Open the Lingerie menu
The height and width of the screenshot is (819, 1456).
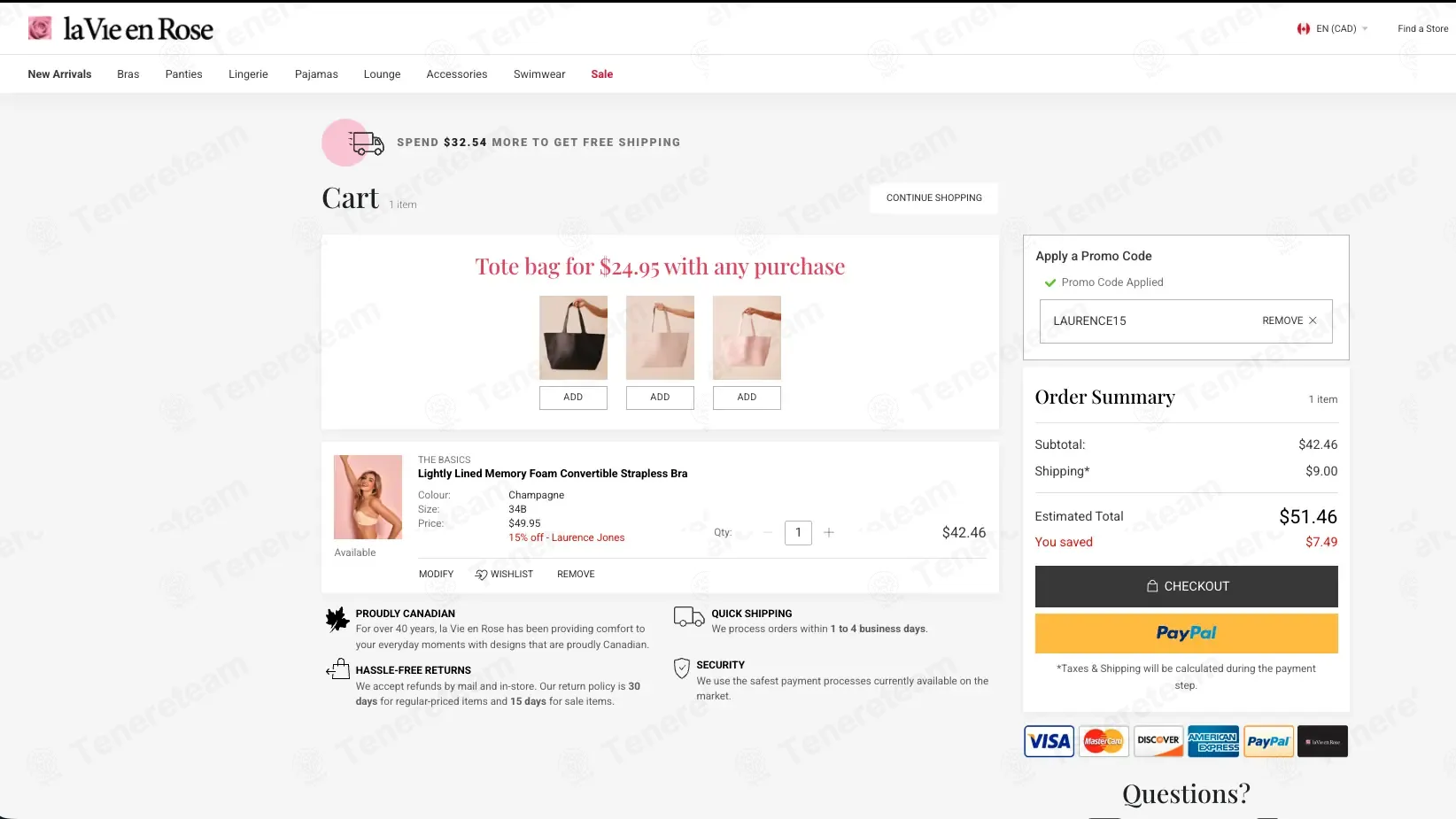[248, 74]
